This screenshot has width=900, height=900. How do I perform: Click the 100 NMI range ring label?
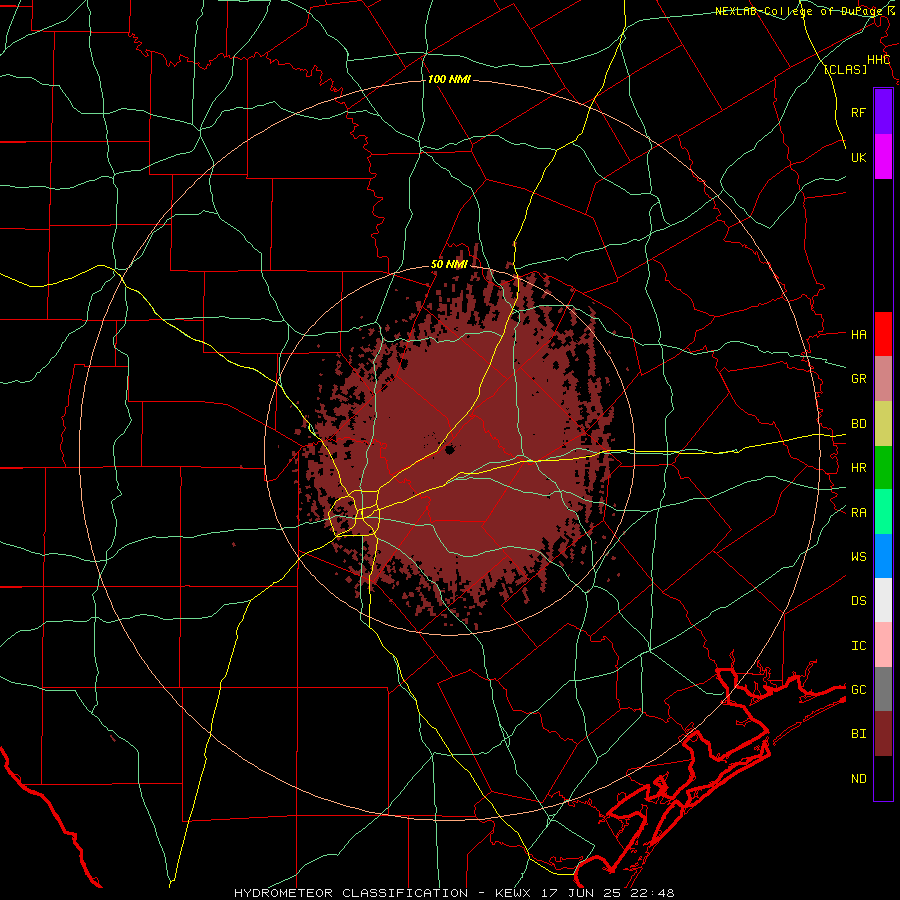[449, 79]
